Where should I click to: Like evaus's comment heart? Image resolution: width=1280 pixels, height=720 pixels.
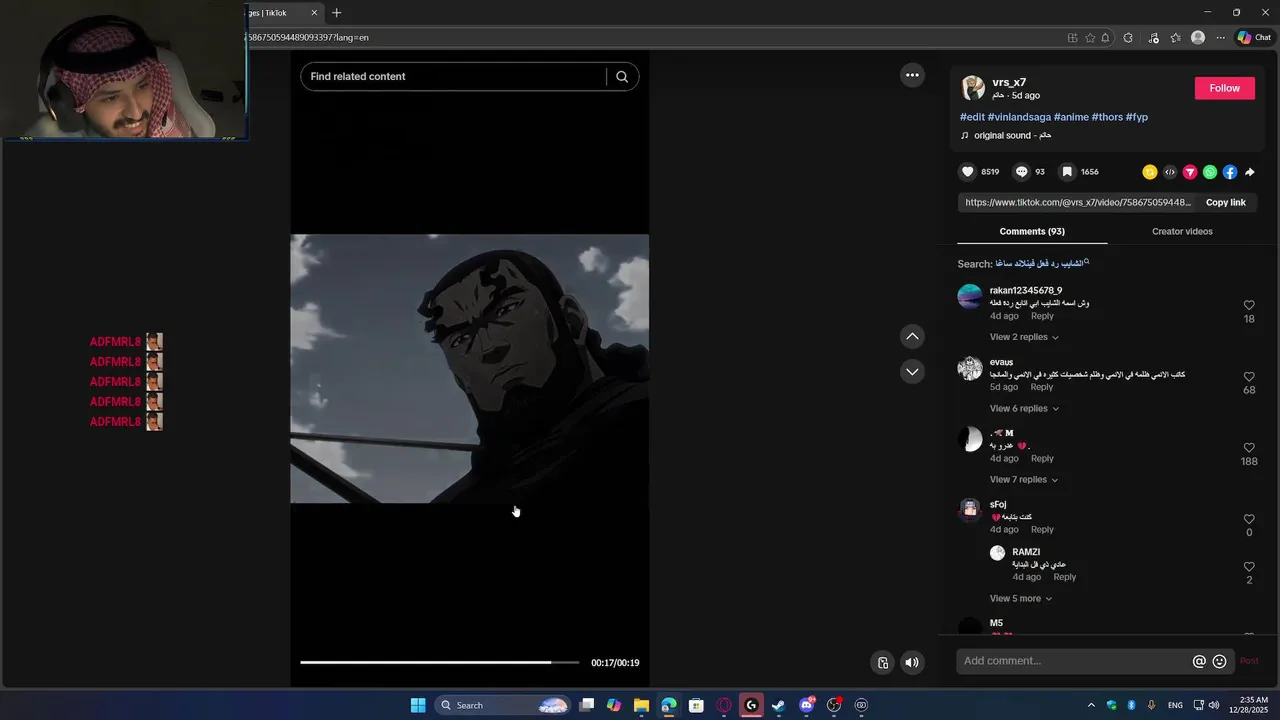(x=1249, y=376)
